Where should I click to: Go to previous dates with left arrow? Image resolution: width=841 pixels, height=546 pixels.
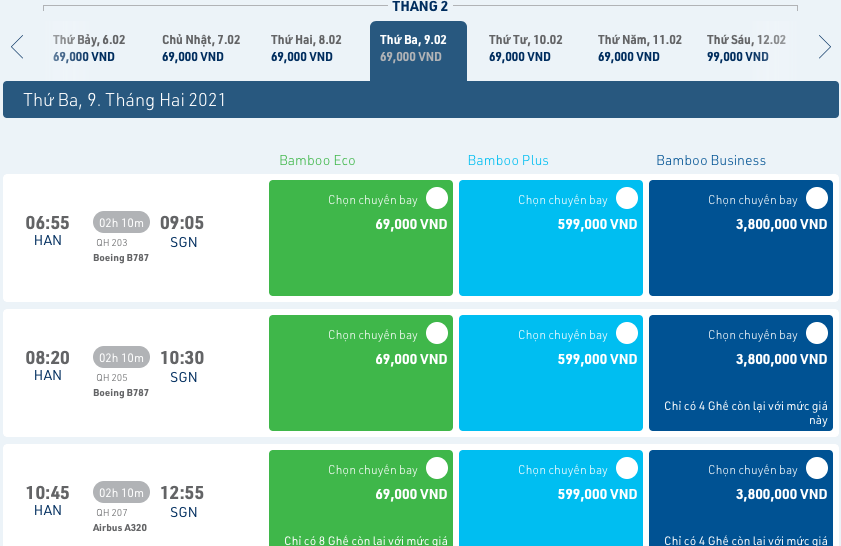point(17,47)
